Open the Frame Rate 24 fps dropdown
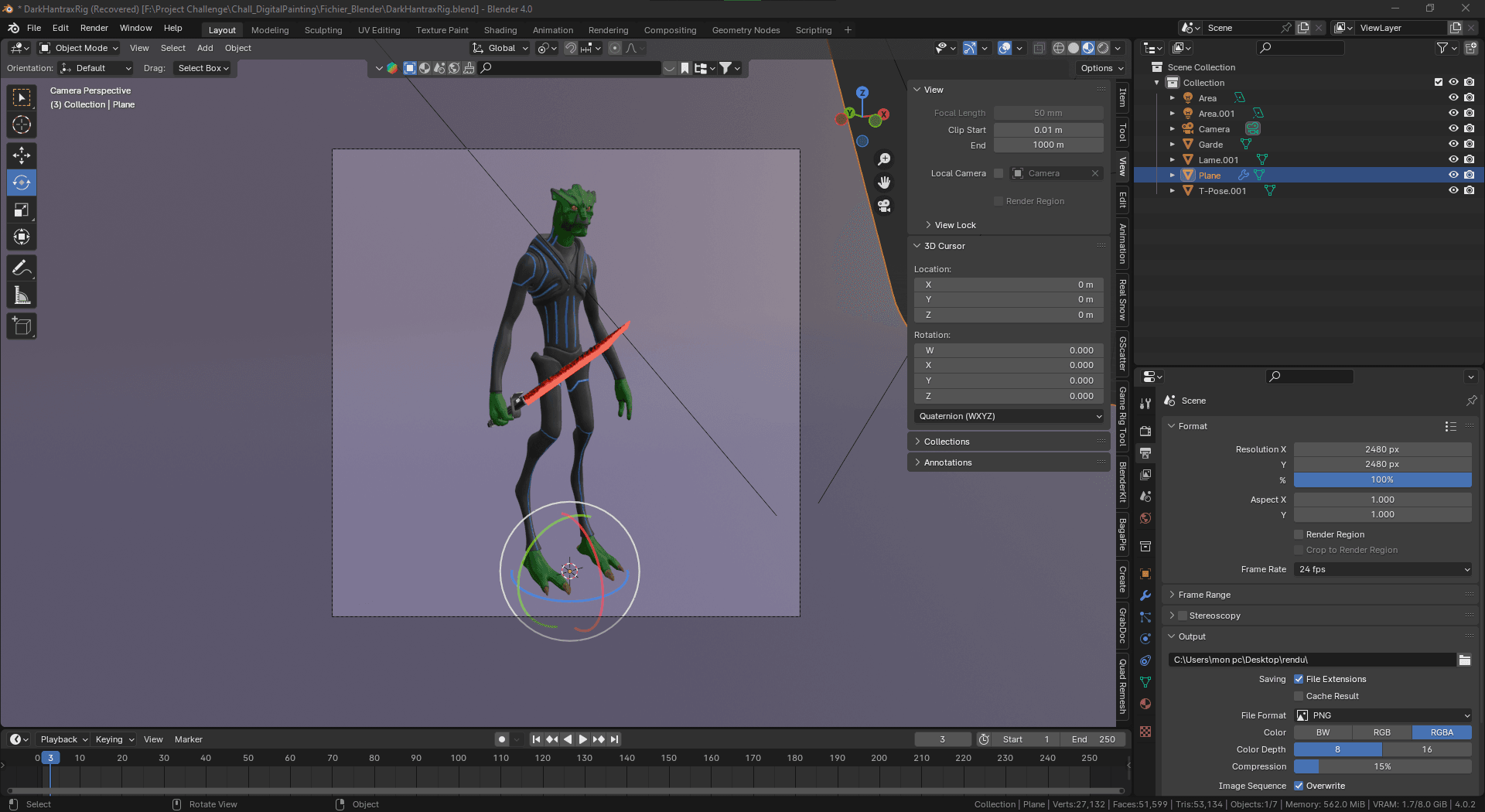1485x812 pixels. pyautogui.click(x=1383, y=569)
